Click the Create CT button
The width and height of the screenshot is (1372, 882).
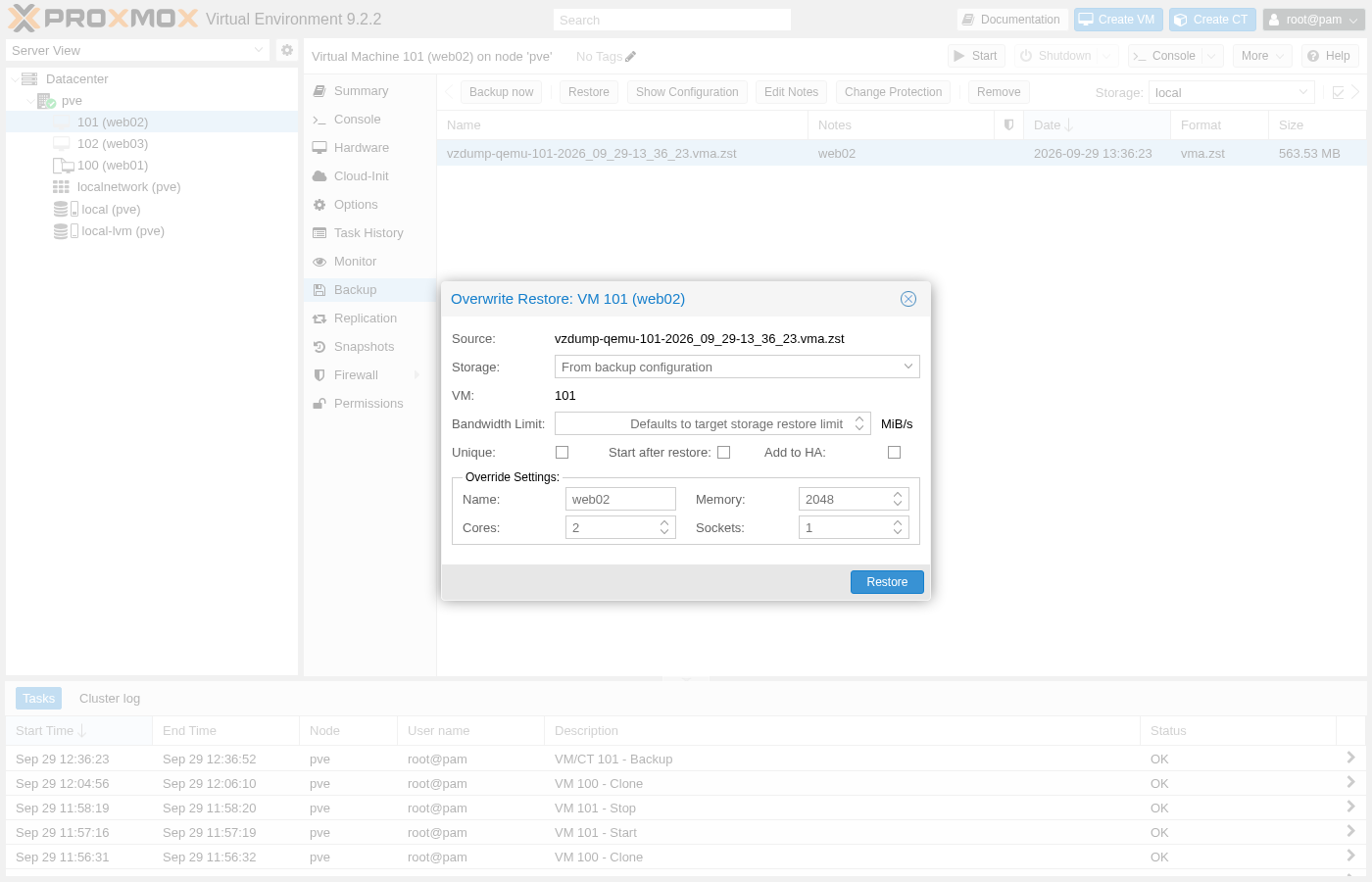point(1211,20)
